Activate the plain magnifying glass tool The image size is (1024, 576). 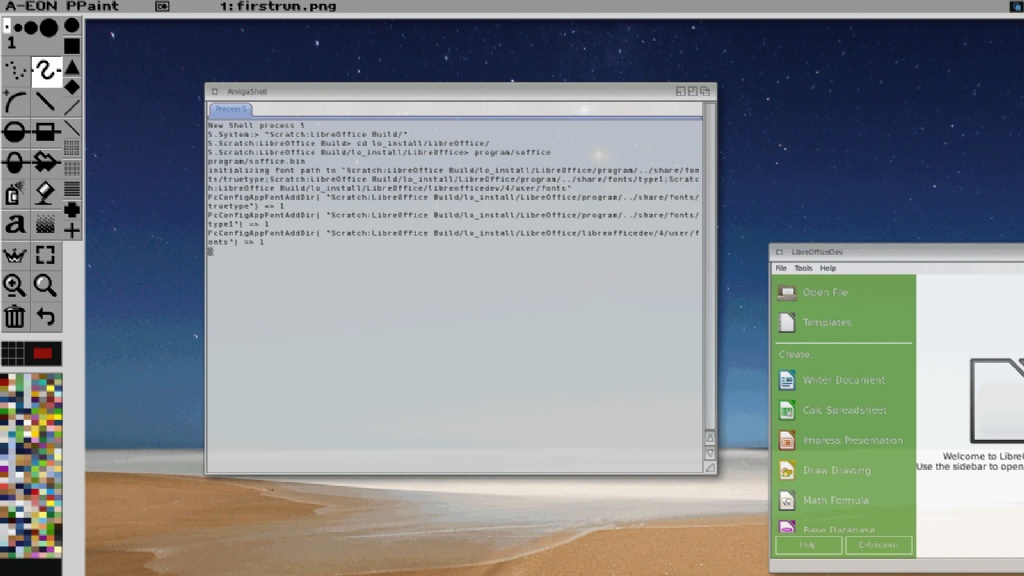click(46, 285)
